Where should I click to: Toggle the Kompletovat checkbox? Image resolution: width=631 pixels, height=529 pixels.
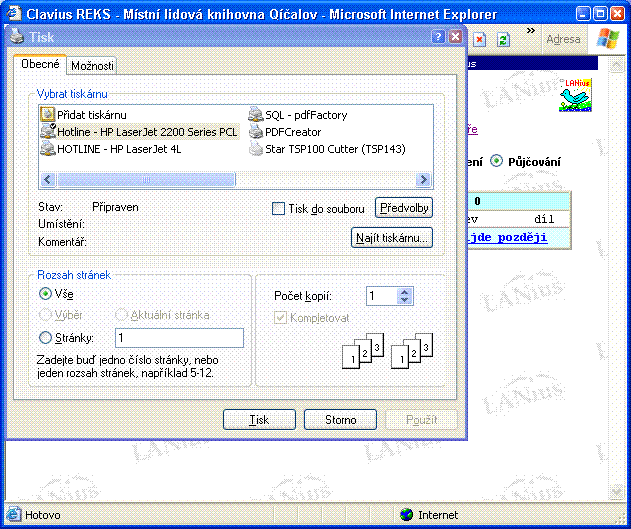click(280, 317)
